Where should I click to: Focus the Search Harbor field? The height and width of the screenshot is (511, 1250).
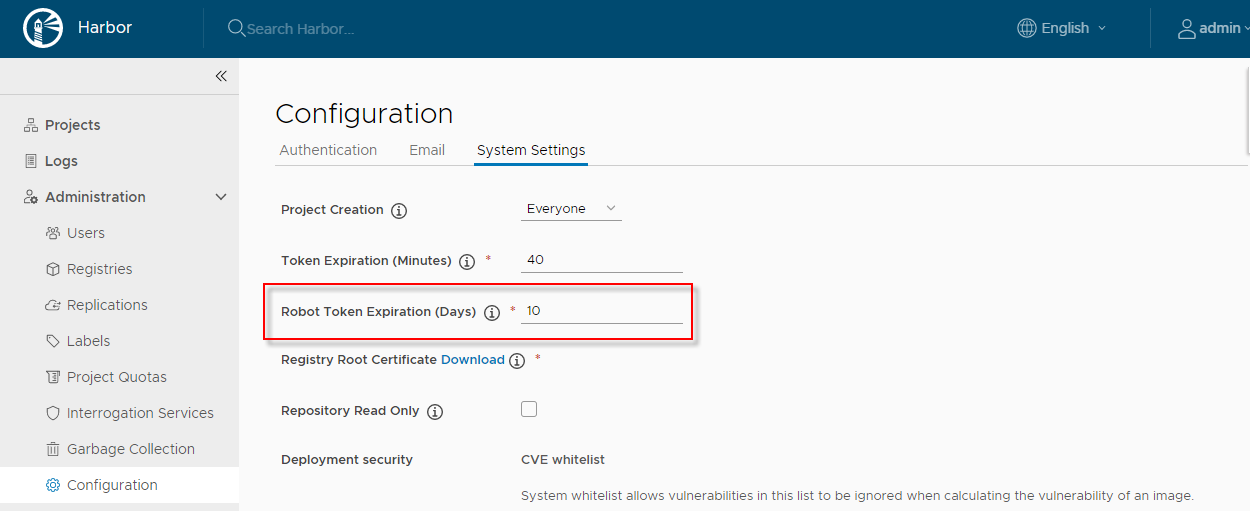point(300,29)
